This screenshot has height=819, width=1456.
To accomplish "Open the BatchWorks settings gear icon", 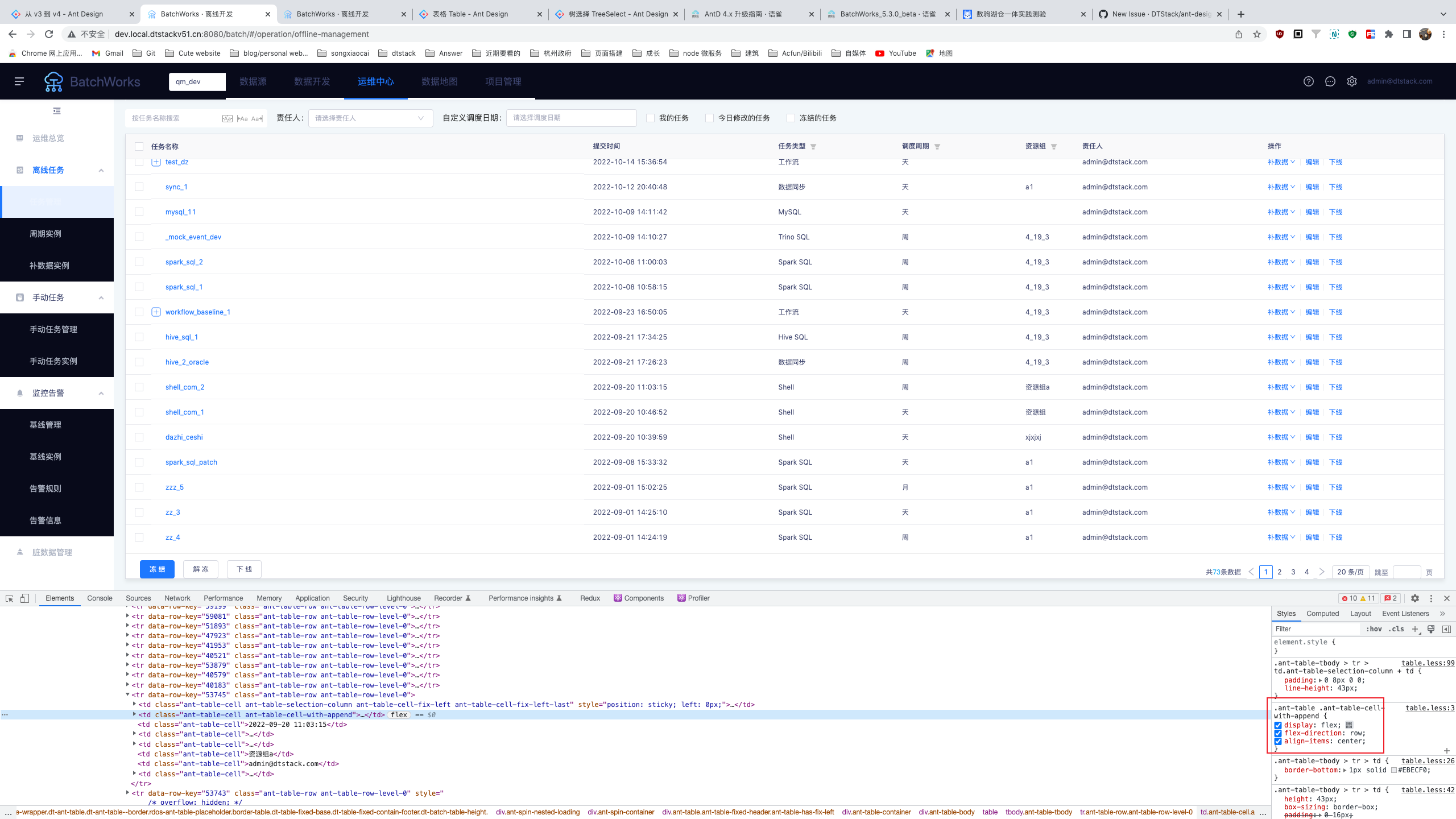I will click(1351, 81).
